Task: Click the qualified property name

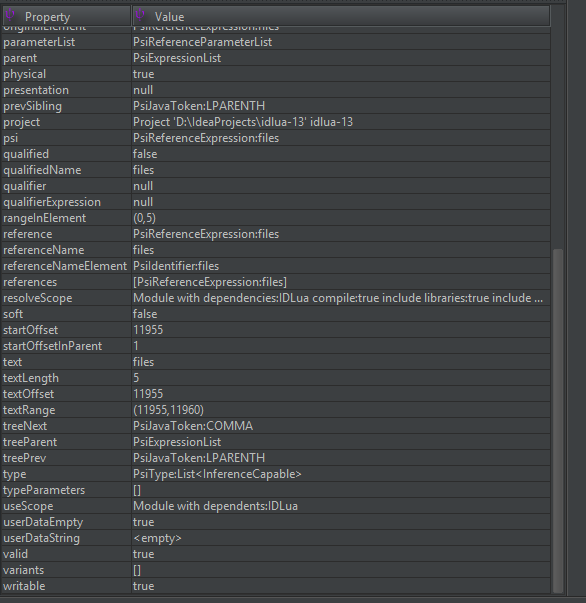Action: (x=26, y=154)
